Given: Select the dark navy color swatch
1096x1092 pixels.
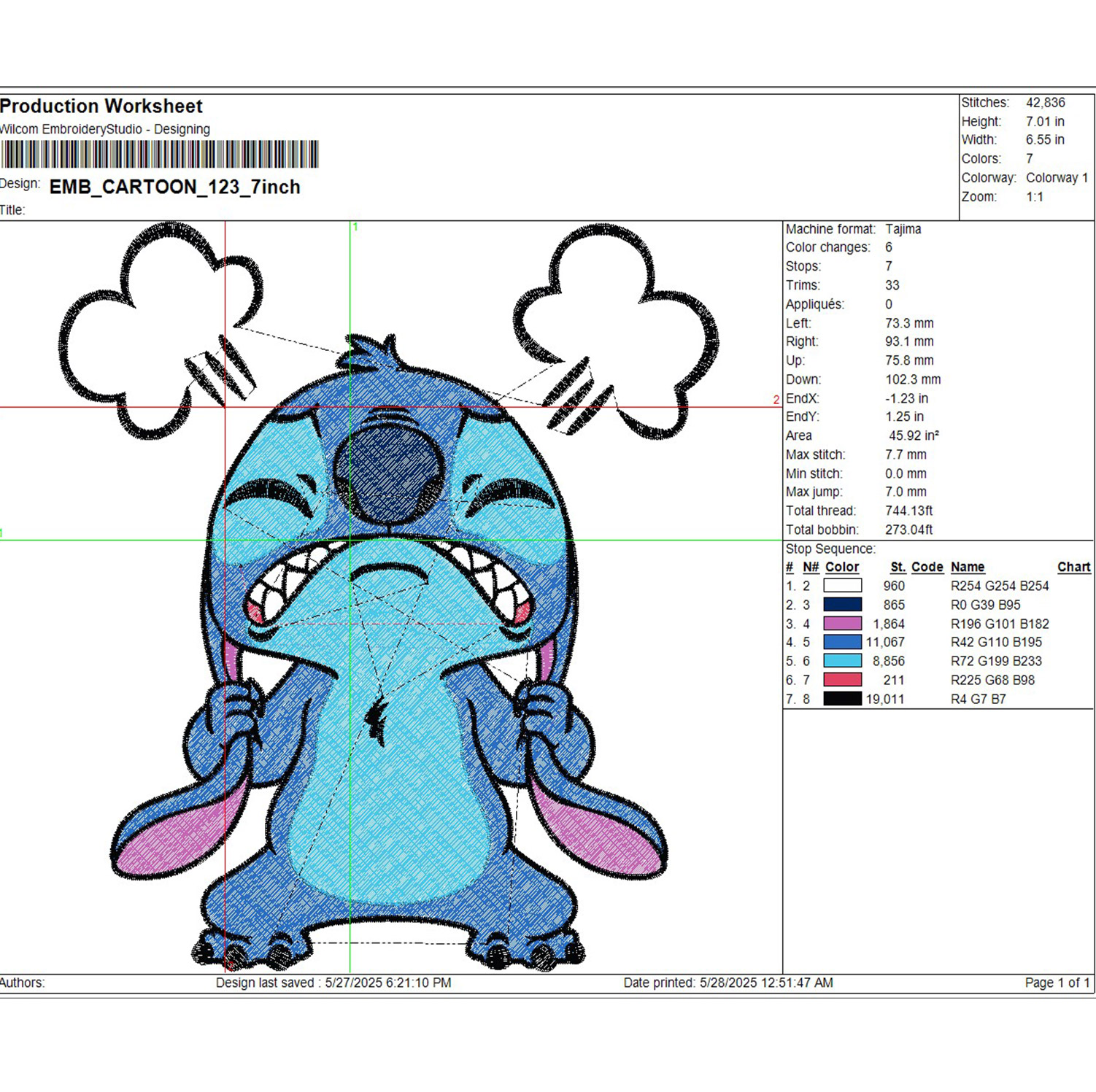Looking at the screenshot, I should 842,605.
